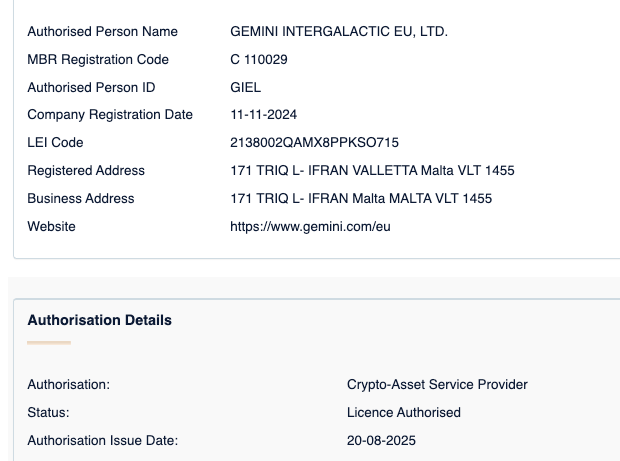This screenshot has width=620, height=461.
Task: Click the Registered Address label
Action: (x=86, y=171)
